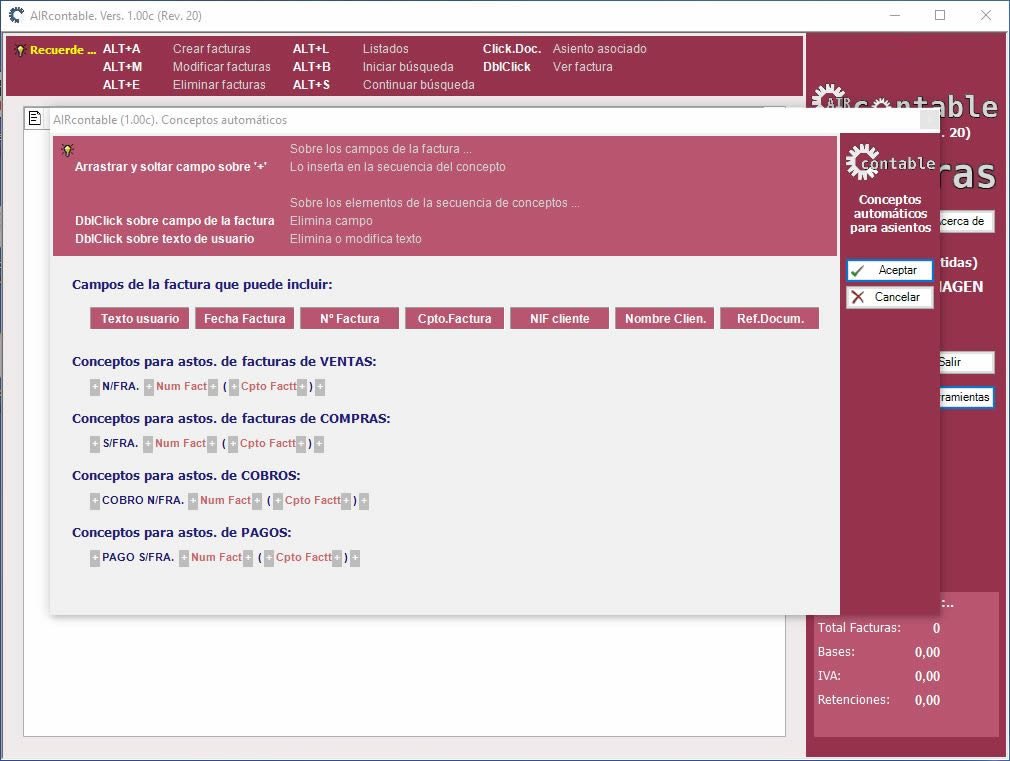Image resolution: width=1010 pixels, height=761 pixels.
Task: Click the Nº Factura field button
Action: pyautogui.click(x=349, y=319)
